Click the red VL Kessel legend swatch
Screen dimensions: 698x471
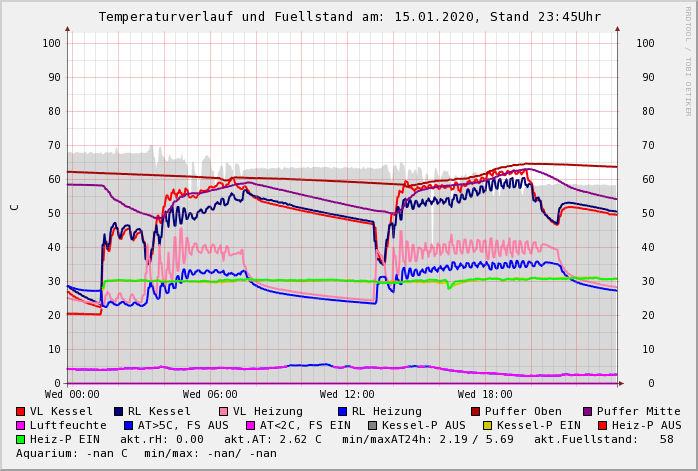[21, 411]
